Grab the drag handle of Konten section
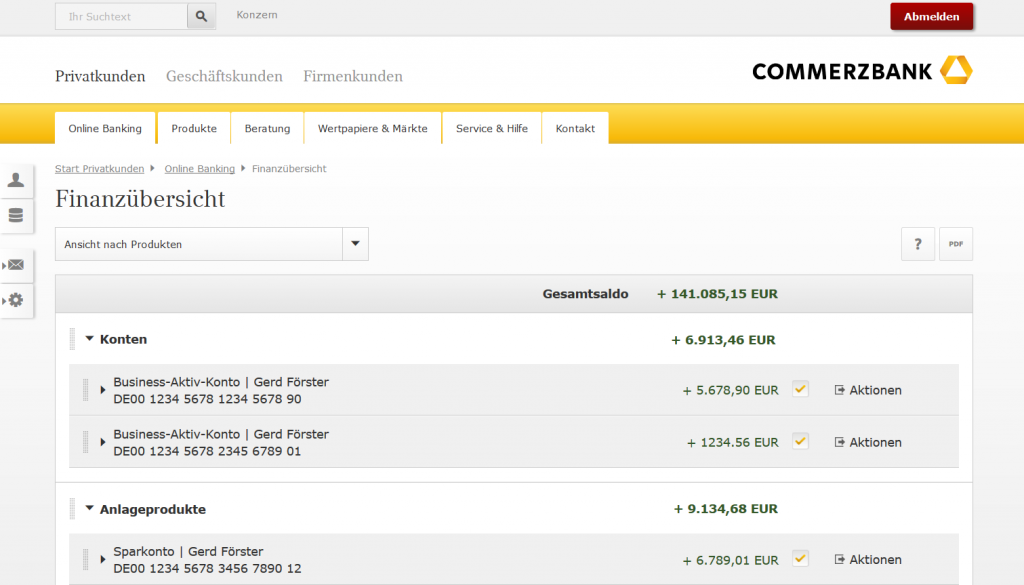 (x=72, y=340)
